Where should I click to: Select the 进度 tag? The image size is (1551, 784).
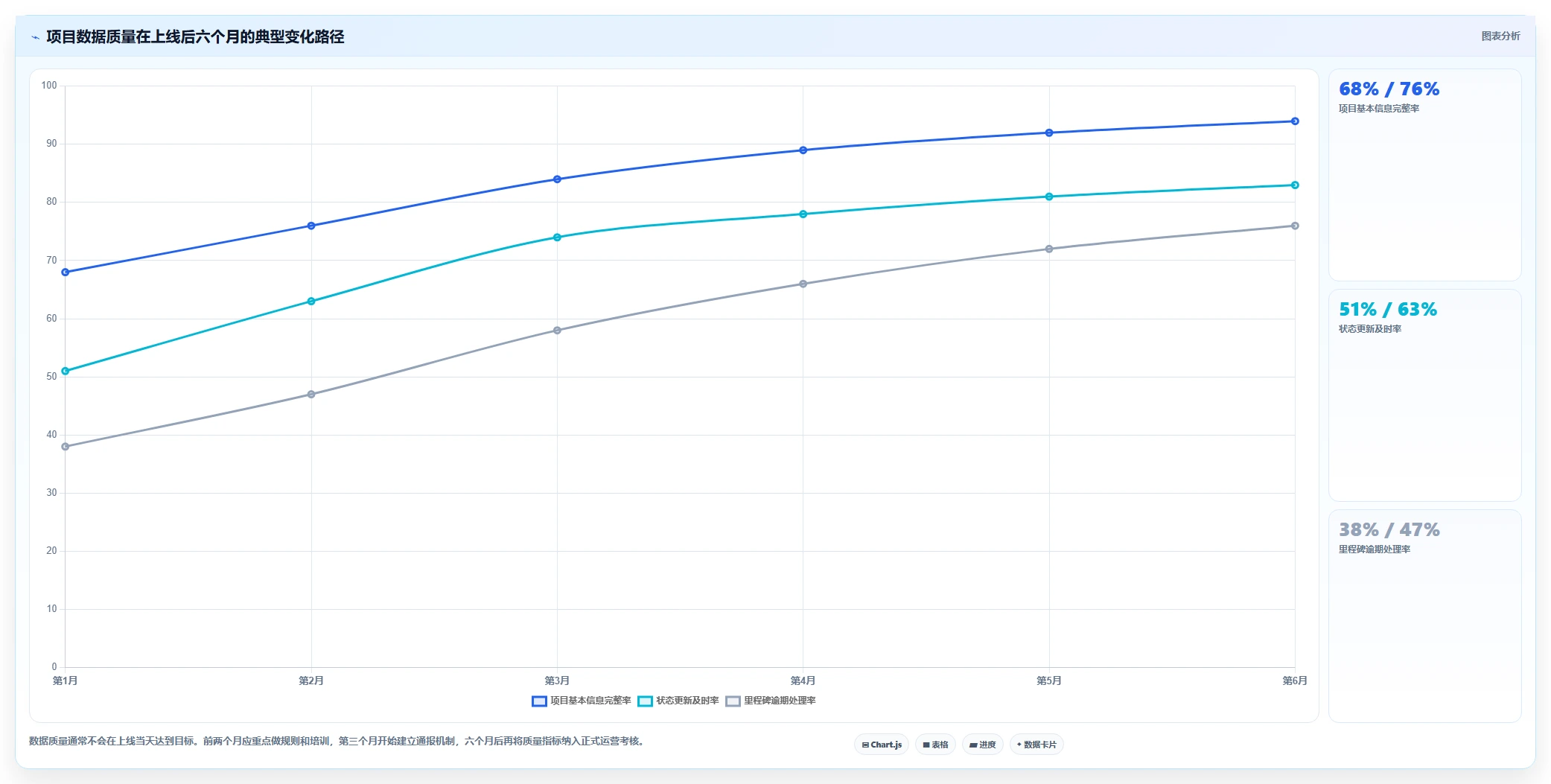pyautogui.click(x=983, y=745)
